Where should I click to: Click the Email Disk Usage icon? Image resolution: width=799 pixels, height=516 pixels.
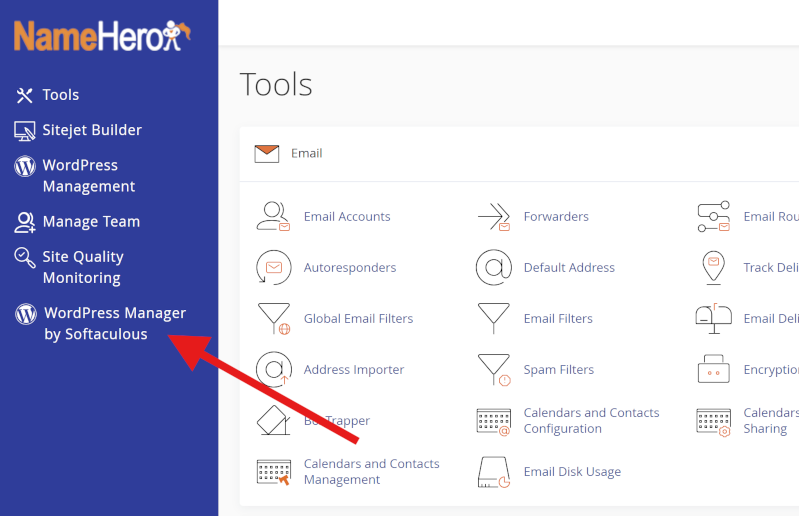(x=494, y=472)
